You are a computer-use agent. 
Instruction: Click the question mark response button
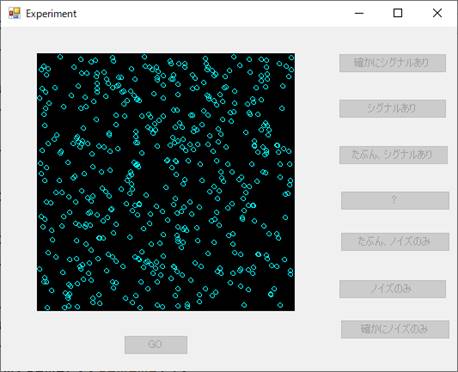tap(395, 200)
